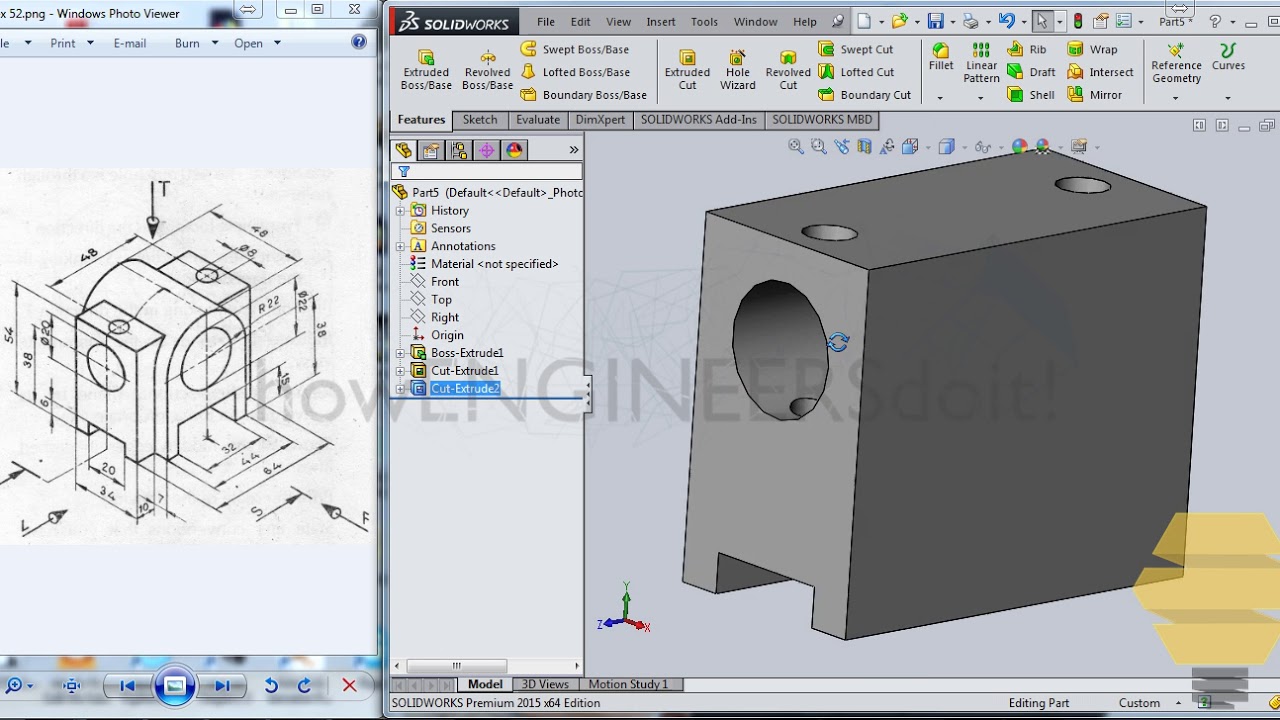Expand Cut-Extrude1 feature
The width and height of the screenshot is (1280, 720).
[x=400, y=371]
